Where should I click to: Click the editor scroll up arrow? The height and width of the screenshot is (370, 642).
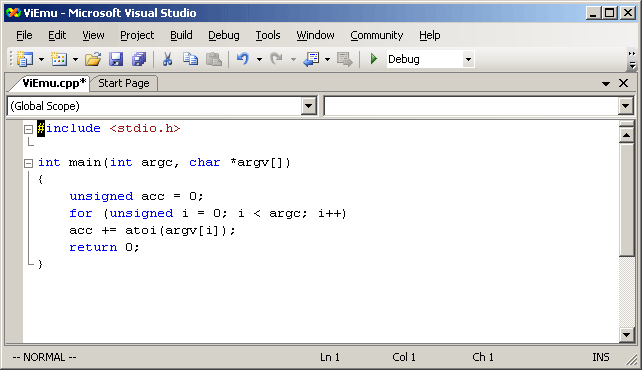(x=626, y=135)
